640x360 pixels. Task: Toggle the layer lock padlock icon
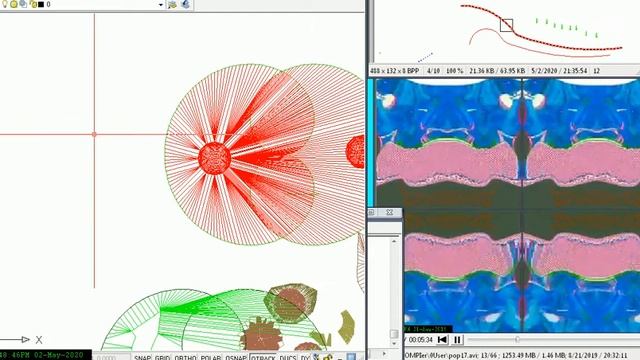point(33,4)
